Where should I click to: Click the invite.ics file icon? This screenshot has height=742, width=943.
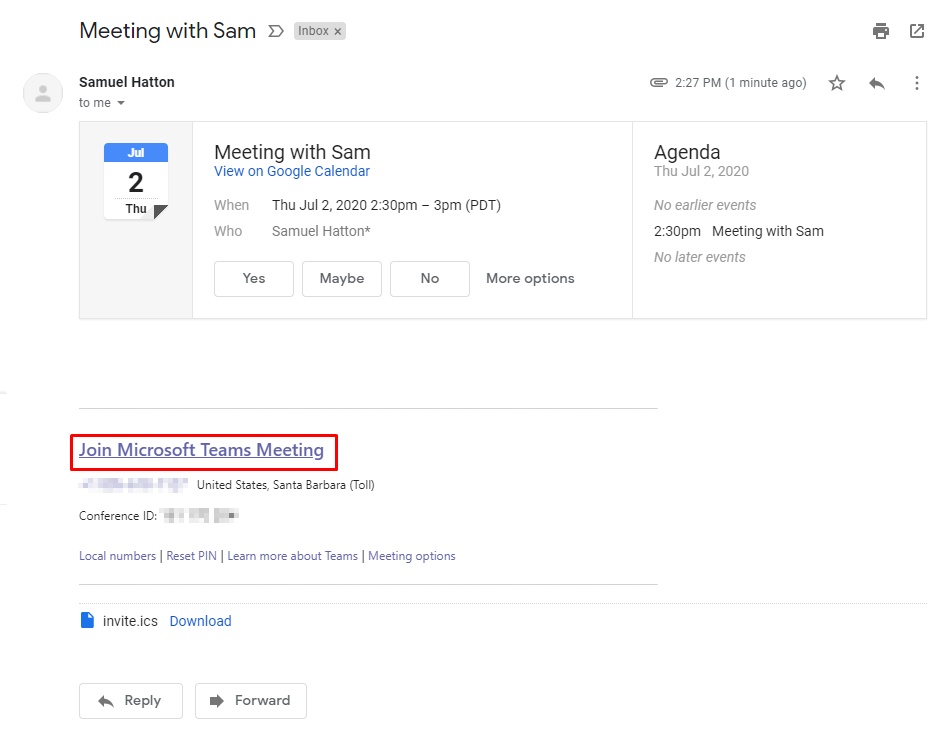tap(86, 620)
